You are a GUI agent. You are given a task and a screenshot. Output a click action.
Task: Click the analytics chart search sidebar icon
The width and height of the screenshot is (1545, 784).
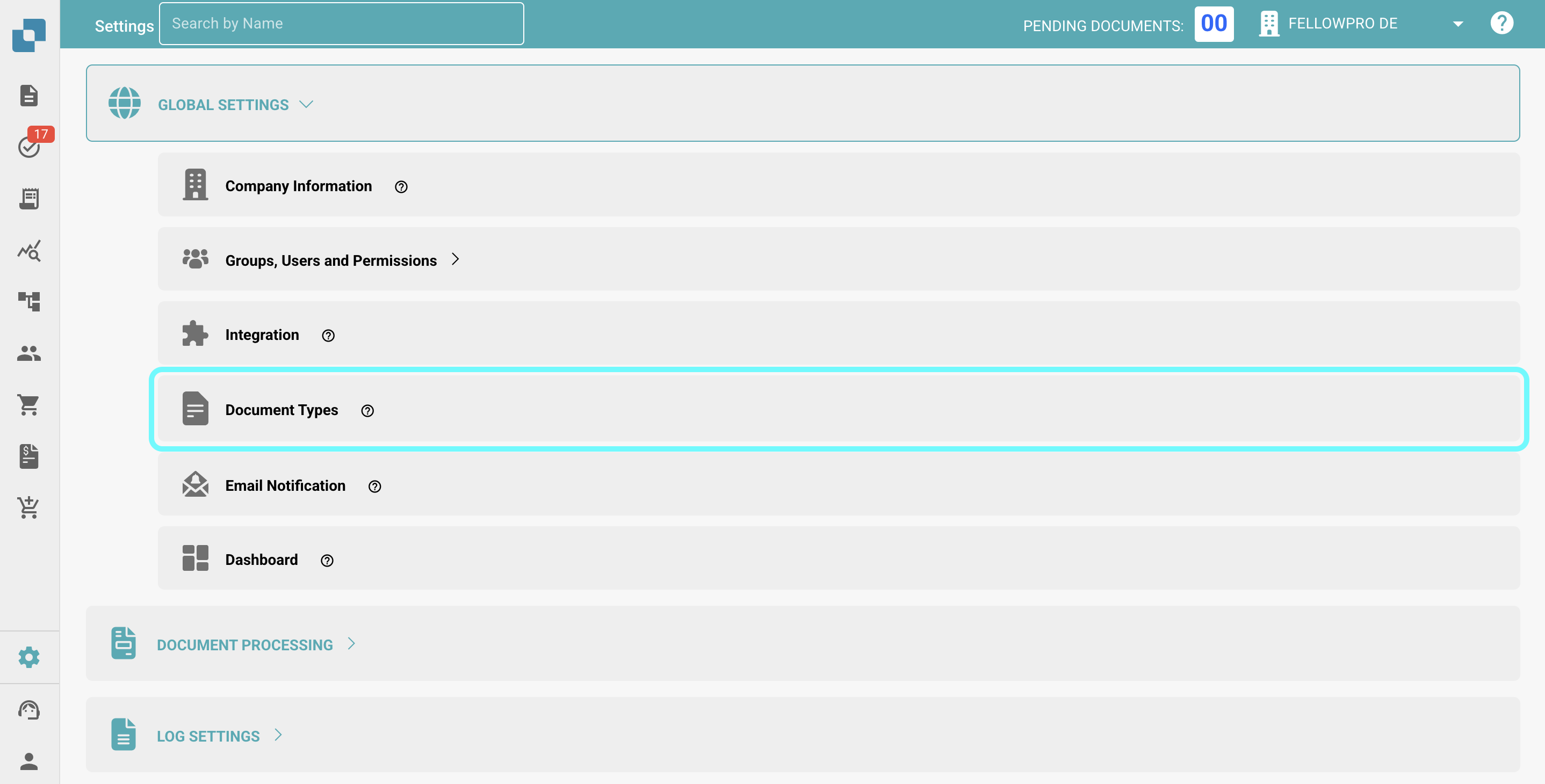pyautogui.click(x=29, y=251)
